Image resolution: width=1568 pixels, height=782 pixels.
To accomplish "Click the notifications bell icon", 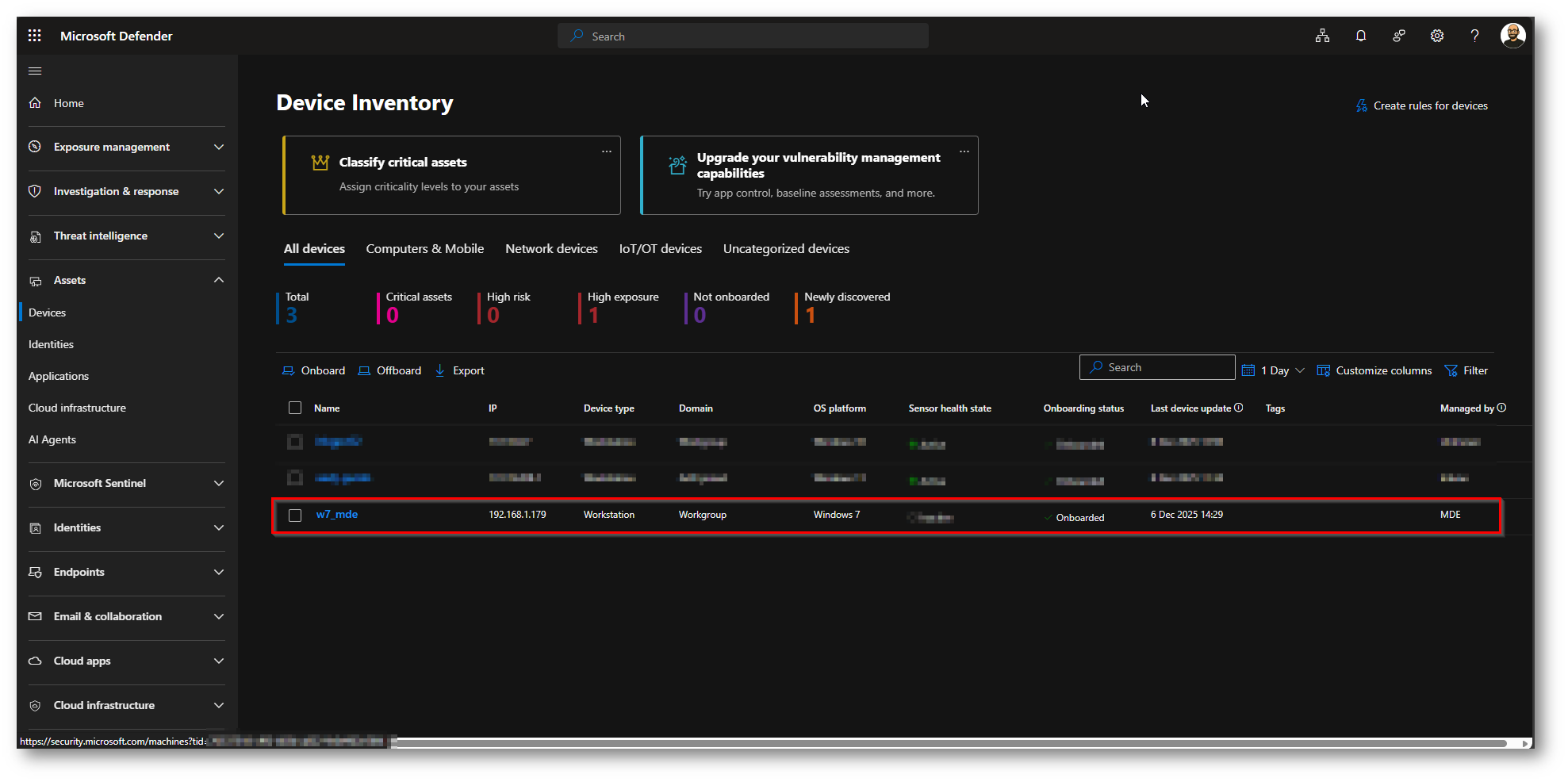I will (x=1360, y=36).
